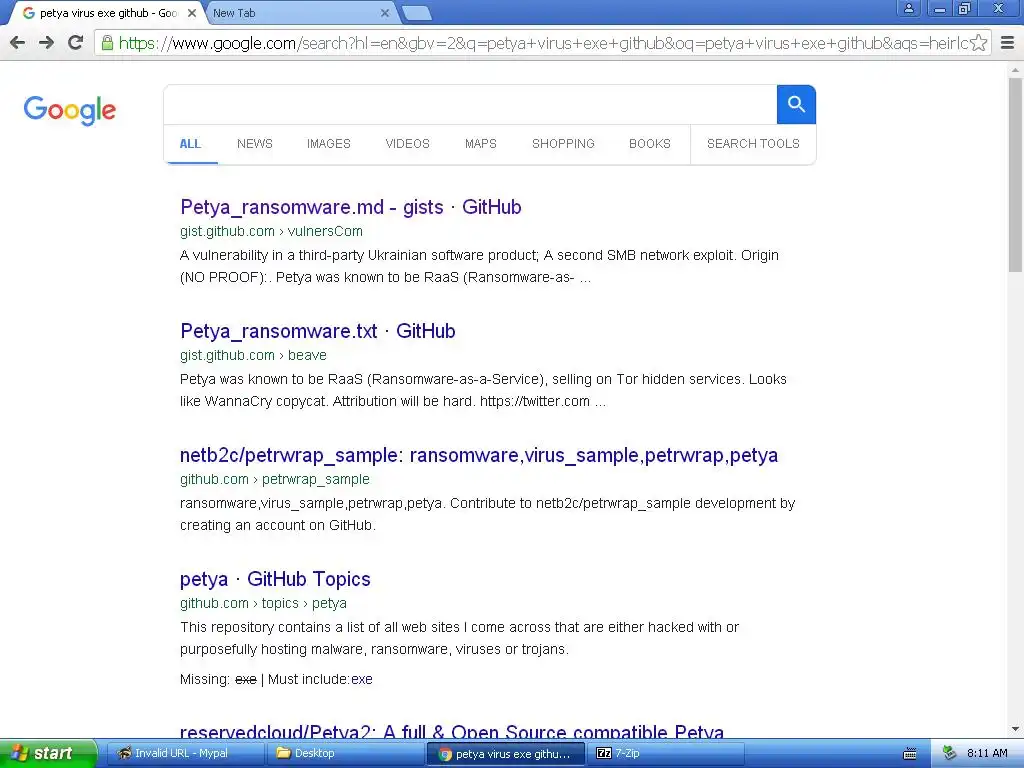Reload the current page

(x=76, y=43)
